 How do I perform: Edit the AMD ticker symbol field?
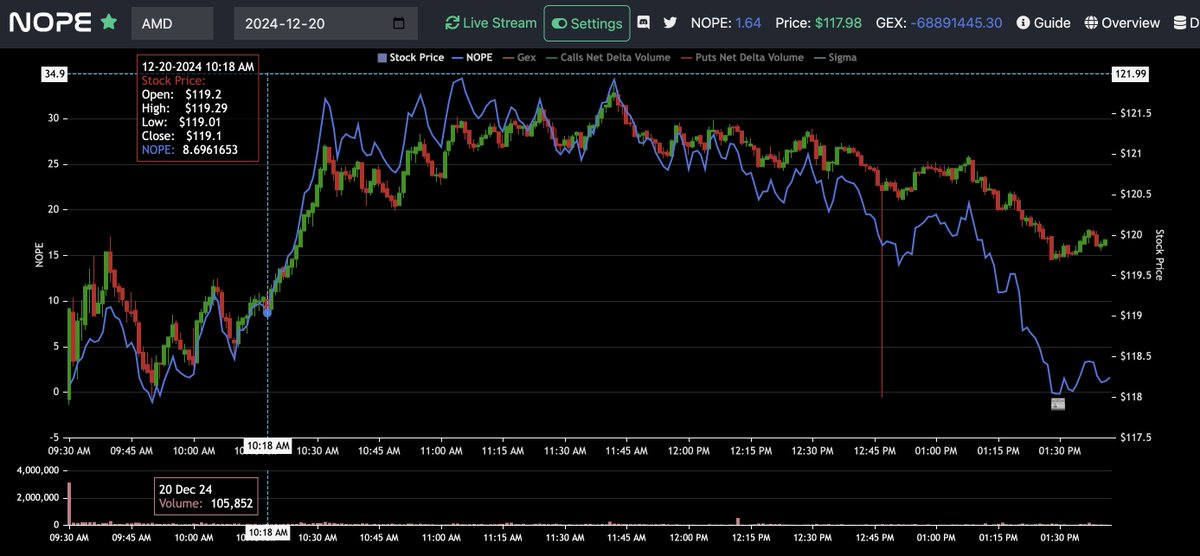click(x=172, y=23)
